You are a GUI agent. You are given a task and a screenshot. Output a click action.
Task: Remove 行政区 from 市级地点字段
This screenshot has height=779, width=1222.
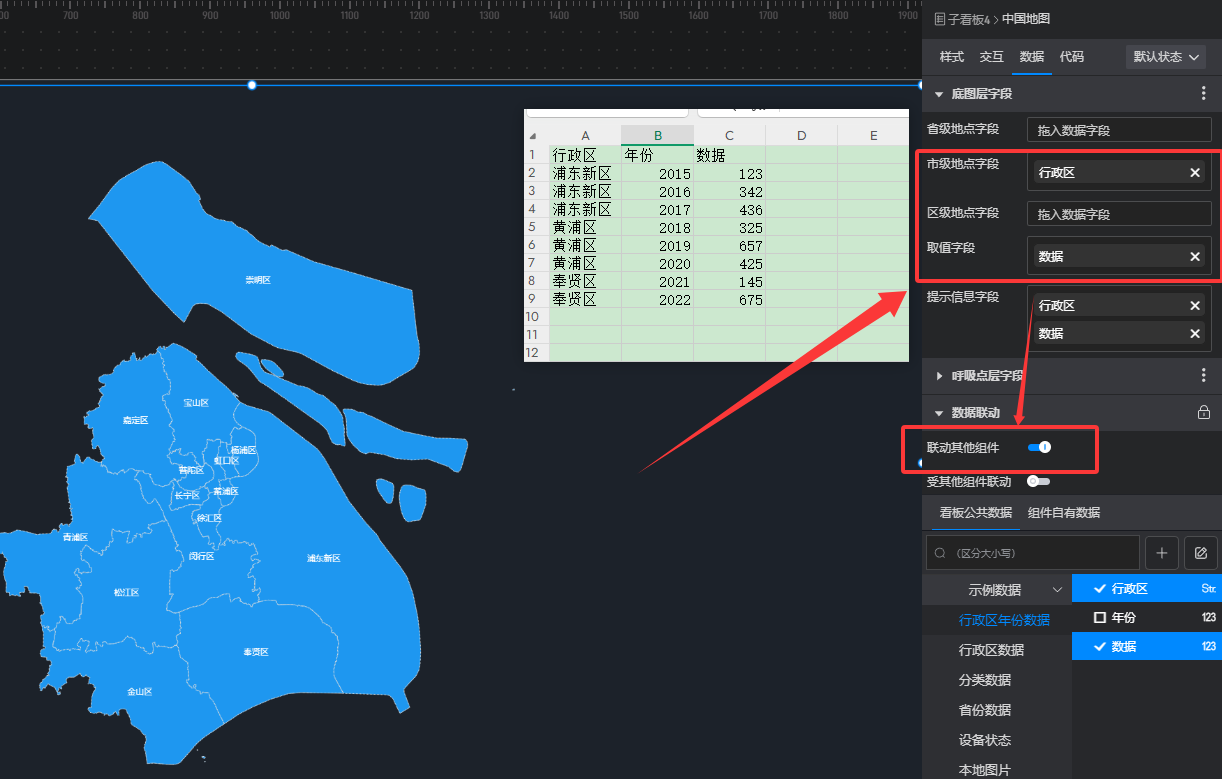click(1194, 173)
